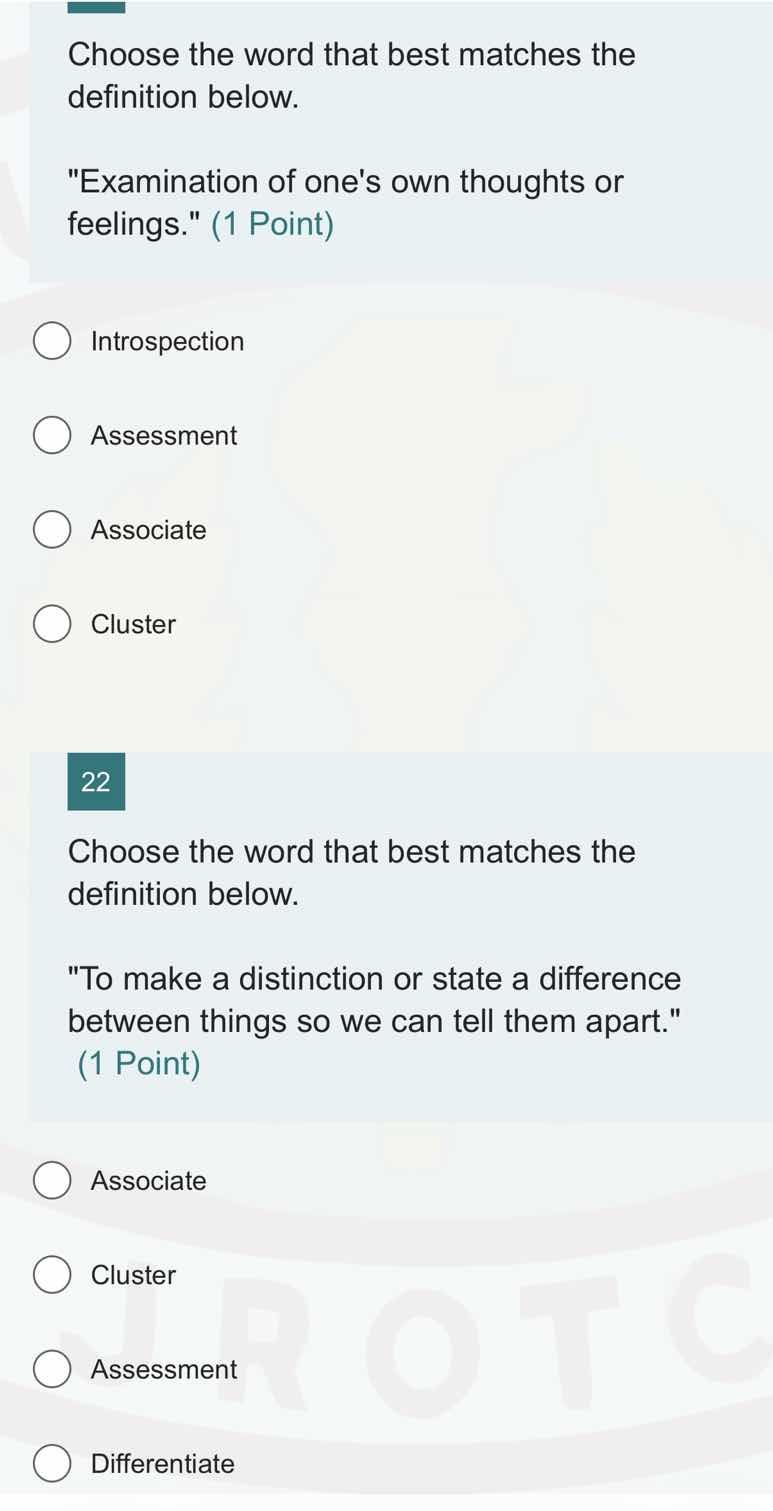The height and width of the screenshot is (1511, 773).
Task: Select the Assessment option for question 22
Action: tap(52, 1369)
